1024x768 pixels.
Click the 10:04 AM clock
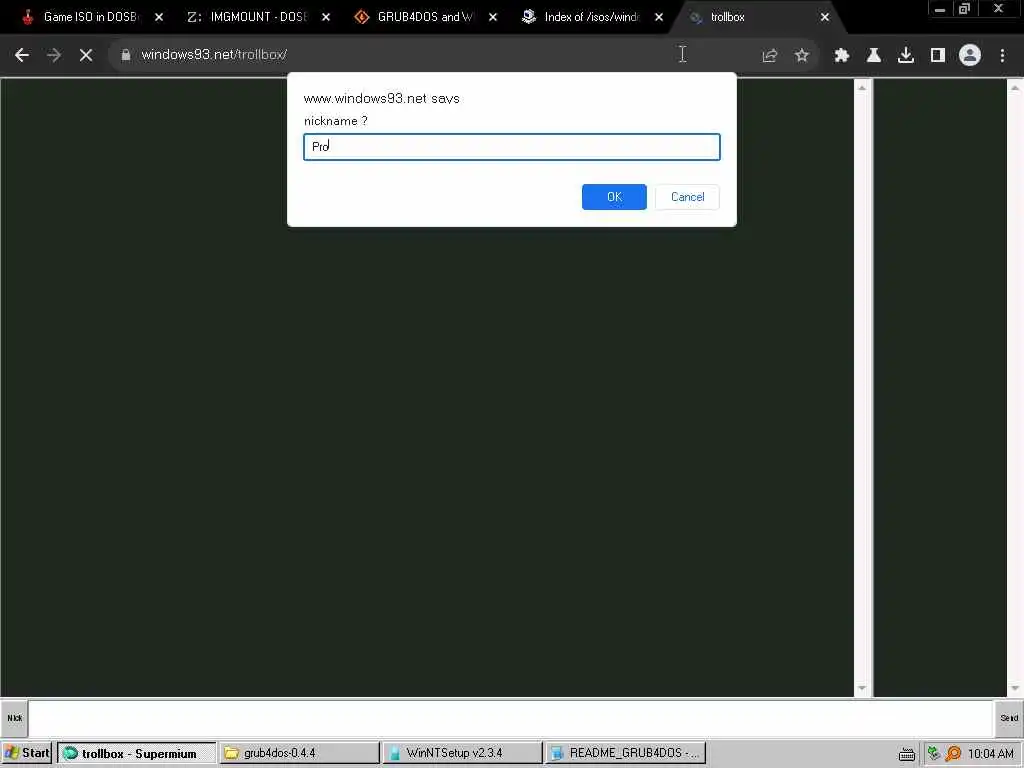click(991, 754)
